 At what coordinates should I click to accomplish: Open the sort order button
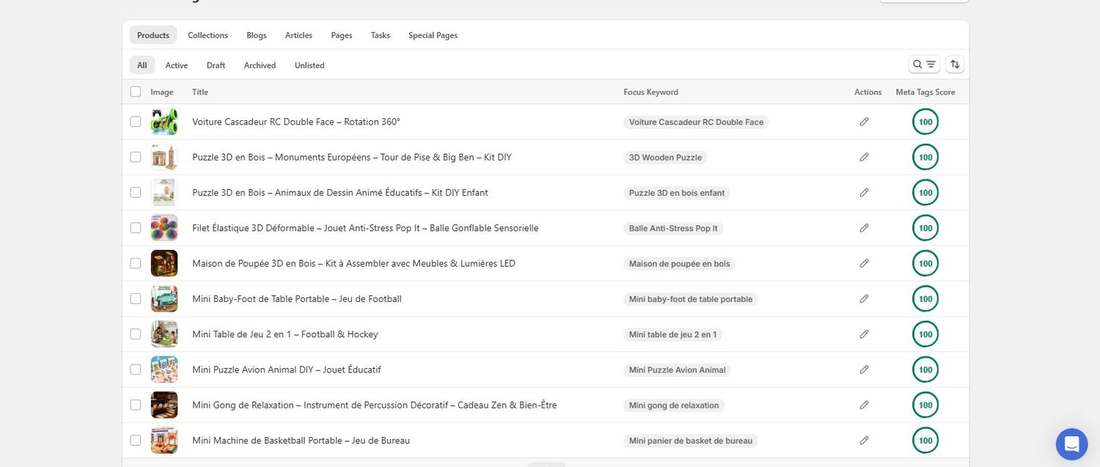(955, 65)
